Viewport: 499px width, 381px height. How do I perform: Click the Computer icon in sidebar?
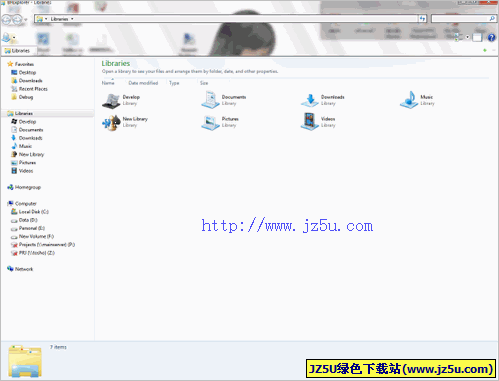(x=10, y=203)
